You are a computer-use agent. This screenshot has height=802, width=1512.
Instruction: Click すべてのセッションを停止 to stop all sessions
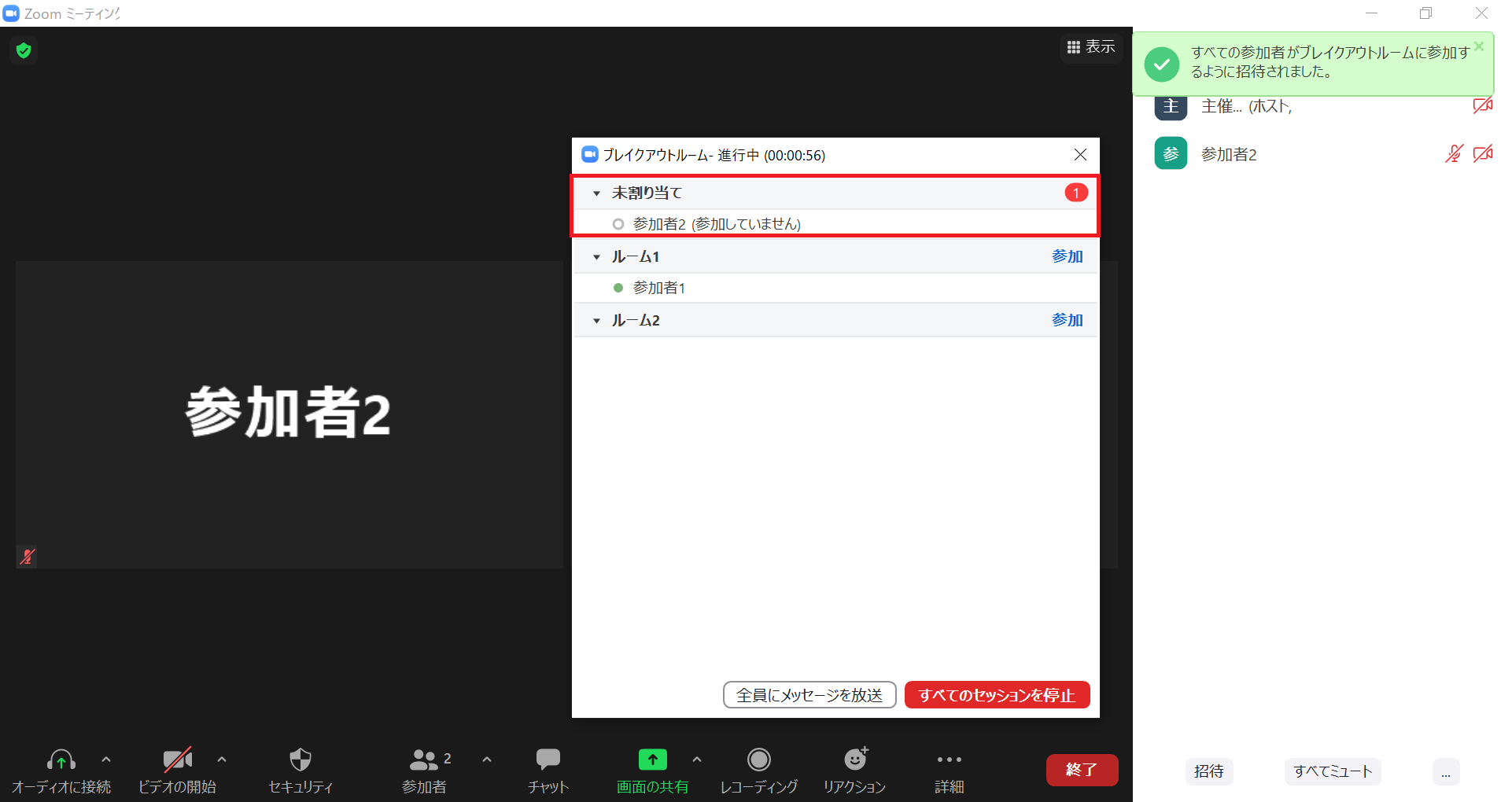tap(997, 695)
